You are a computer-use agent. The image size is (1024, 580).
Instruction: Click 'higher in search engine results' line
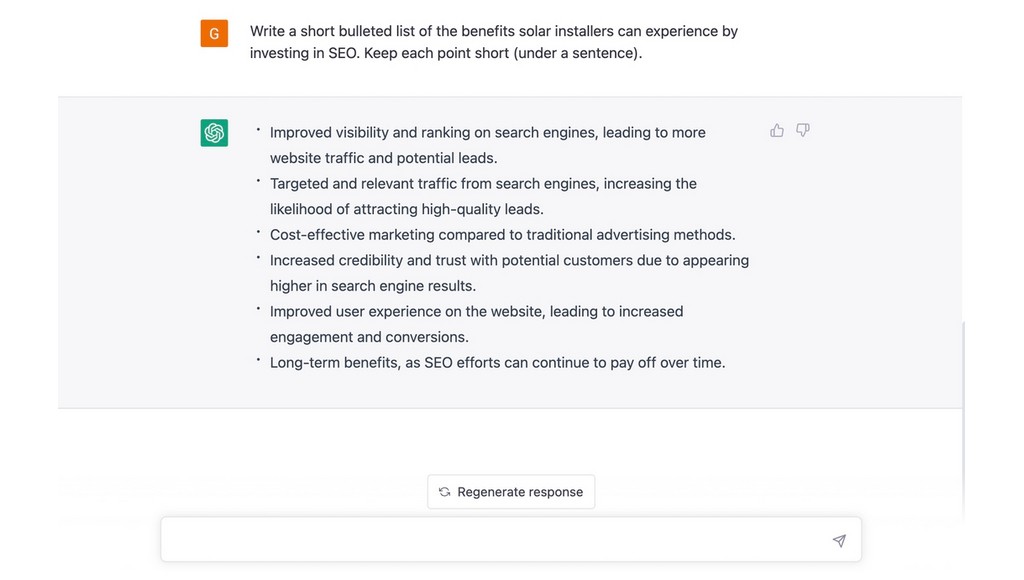[372, 286]
